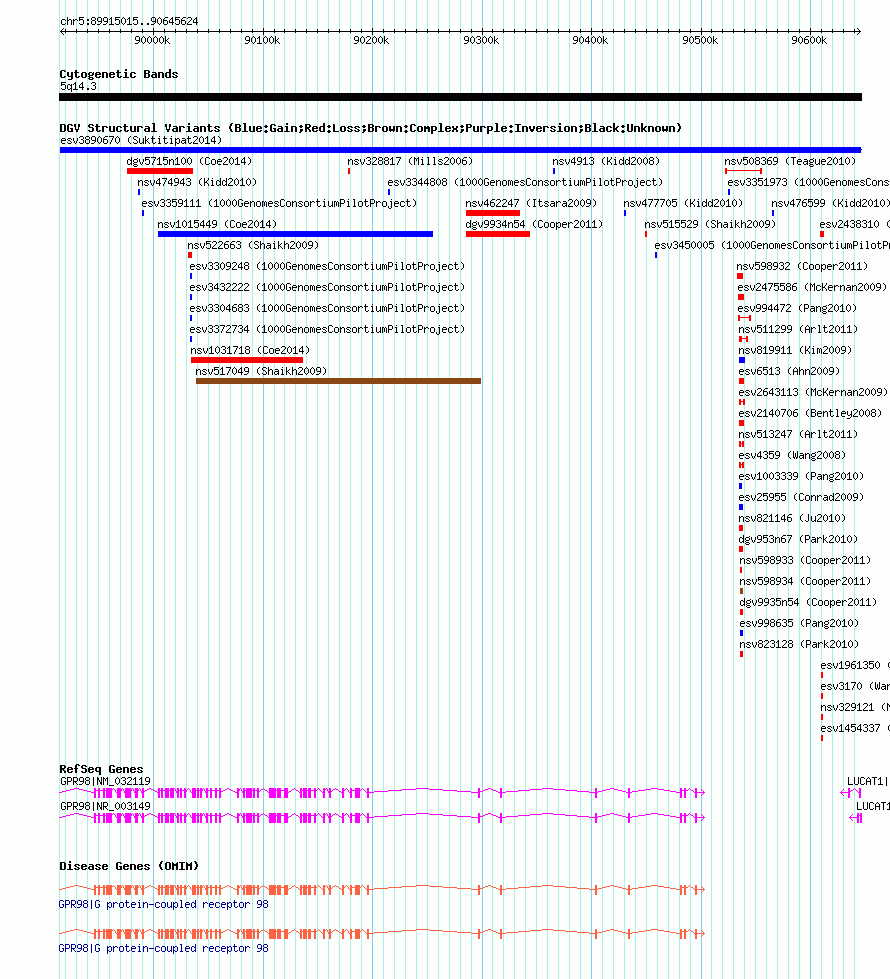Select red nsv1031718 loss bar

[247, 360]
